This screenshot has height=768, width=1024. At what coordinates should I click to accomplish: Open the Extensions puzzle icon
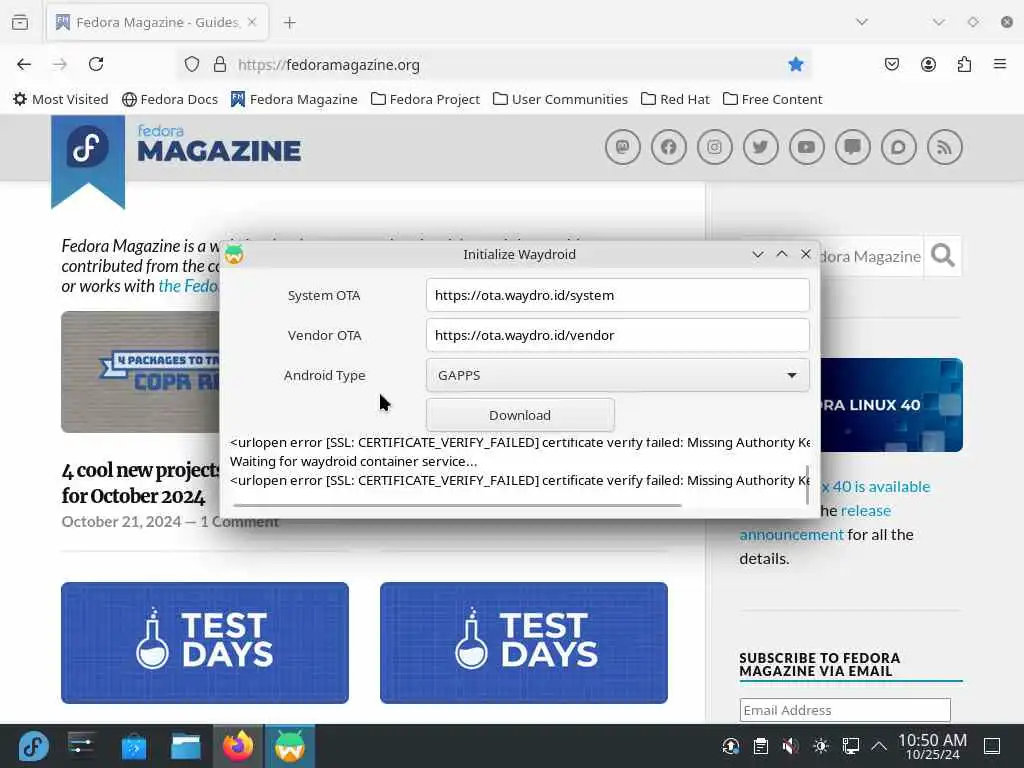[x=964, y=64]
